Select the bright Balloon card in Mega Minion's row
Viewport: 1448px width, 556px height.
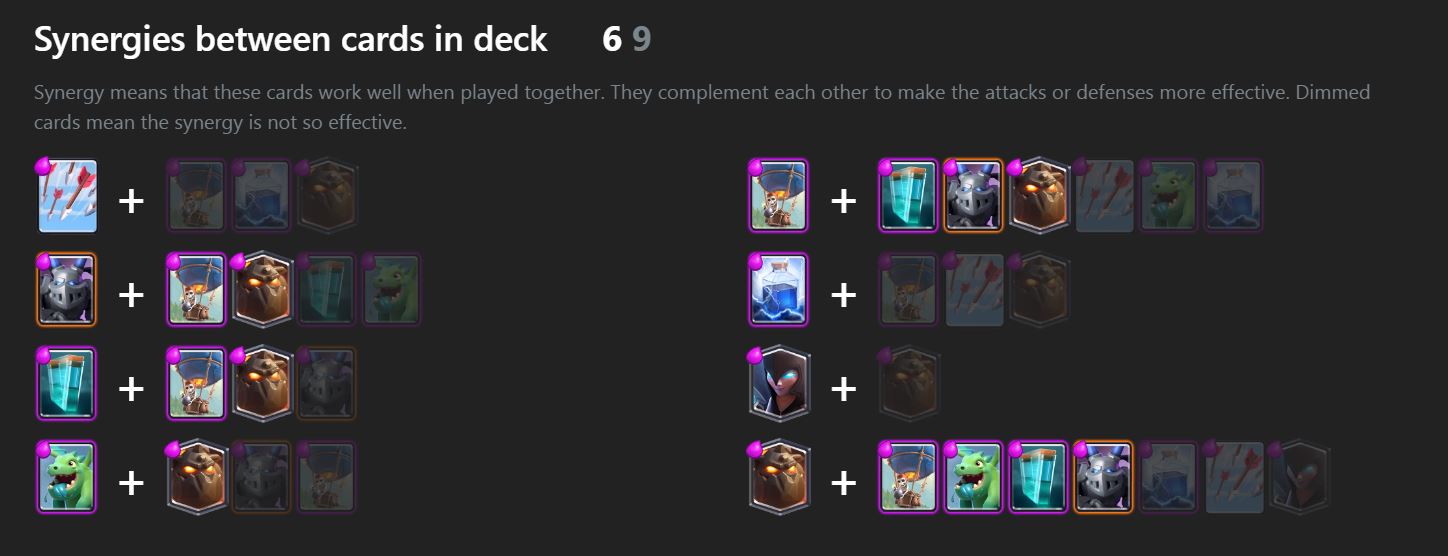coord(196,289)
